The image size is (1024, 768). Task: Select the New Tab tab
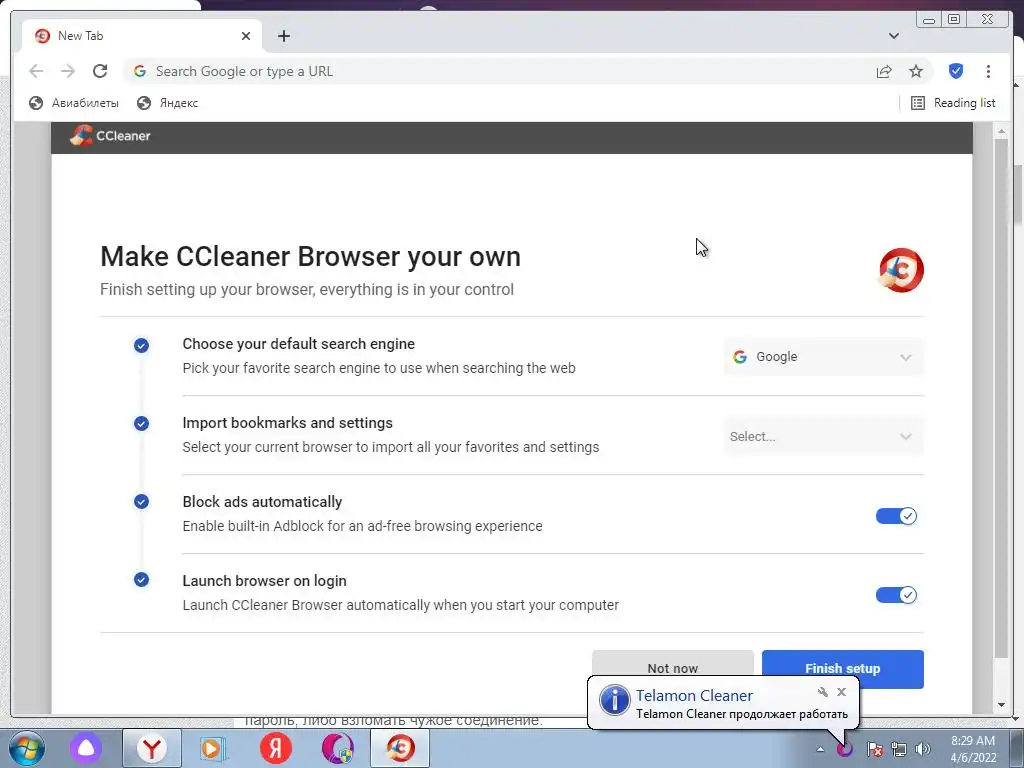(142, 36)
